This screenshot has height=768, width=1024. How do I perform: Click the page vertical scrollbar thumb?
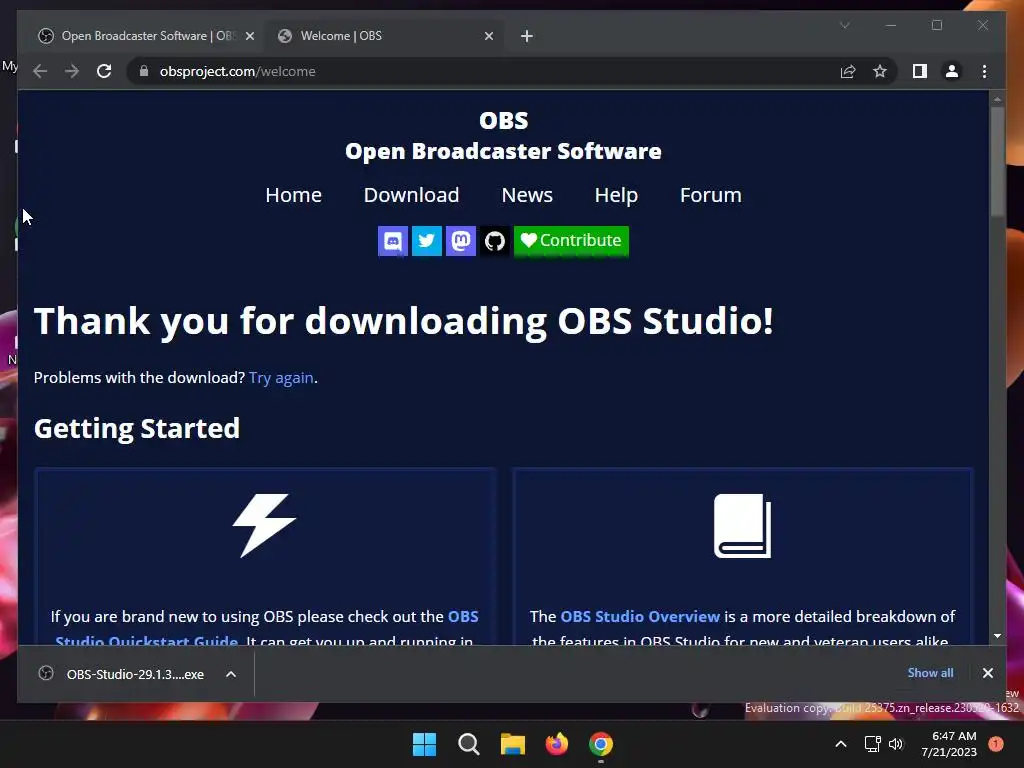(x=997, y=161)
